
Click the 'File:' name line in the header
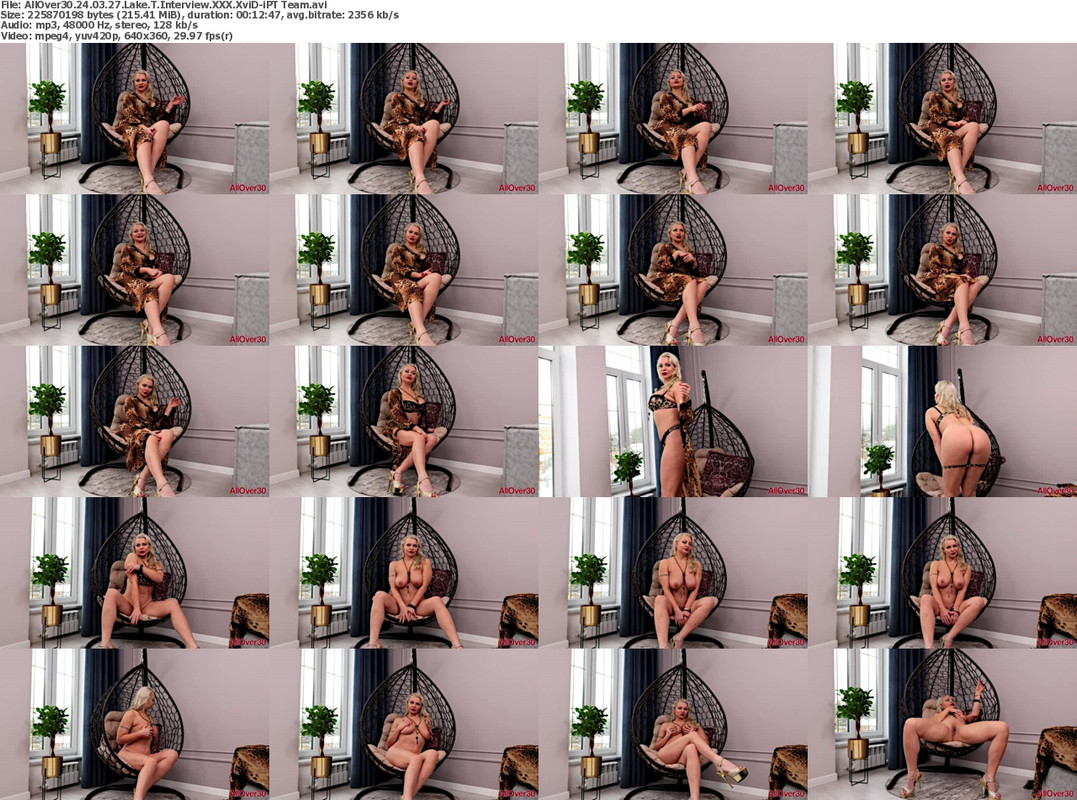point(163,5)
